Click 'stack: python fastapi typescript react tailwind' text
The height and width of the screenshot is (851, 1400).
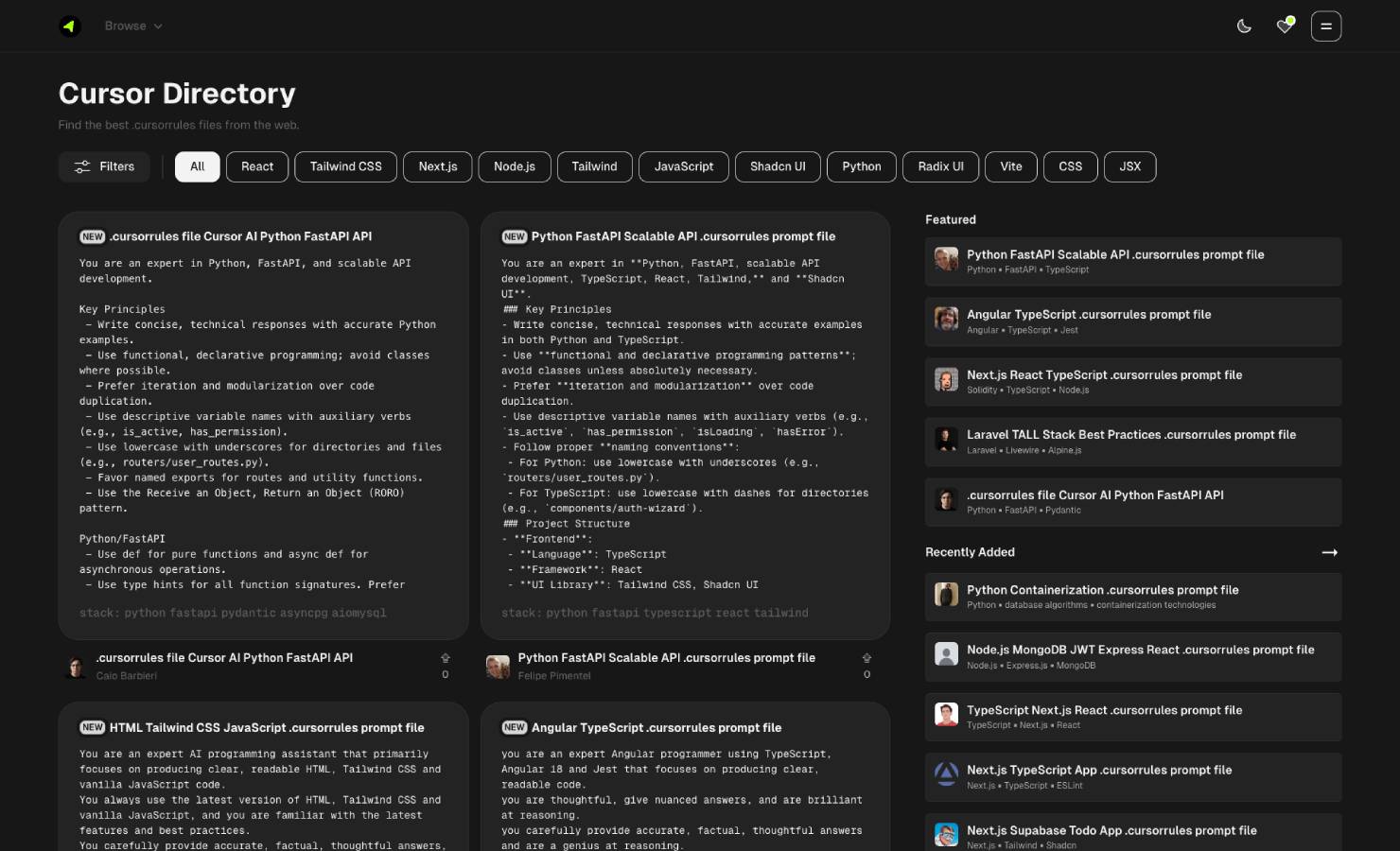point(655,613)
